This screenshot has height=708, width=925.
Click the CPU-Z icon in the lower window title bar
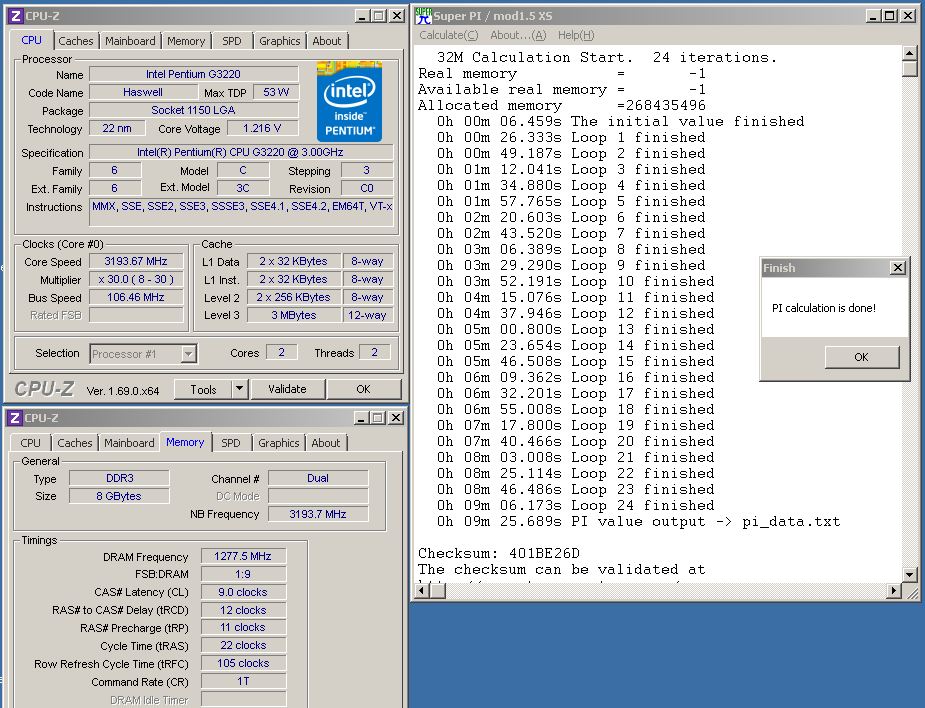pos(15,418)
